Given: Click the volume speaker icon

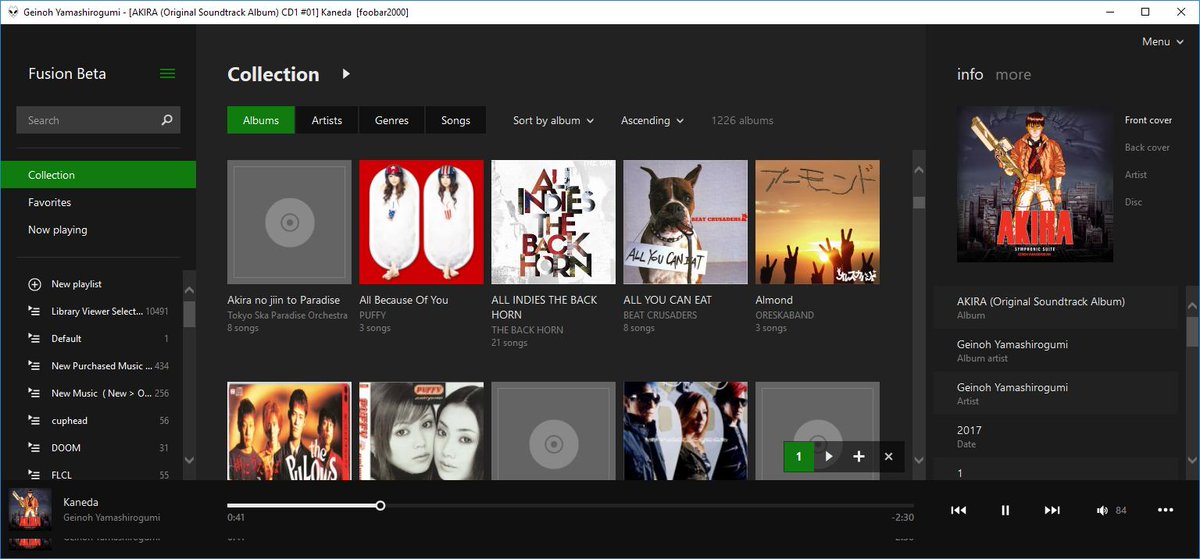Looking at the screenshot, I should pyautogui.click(x=1102, y=510).
